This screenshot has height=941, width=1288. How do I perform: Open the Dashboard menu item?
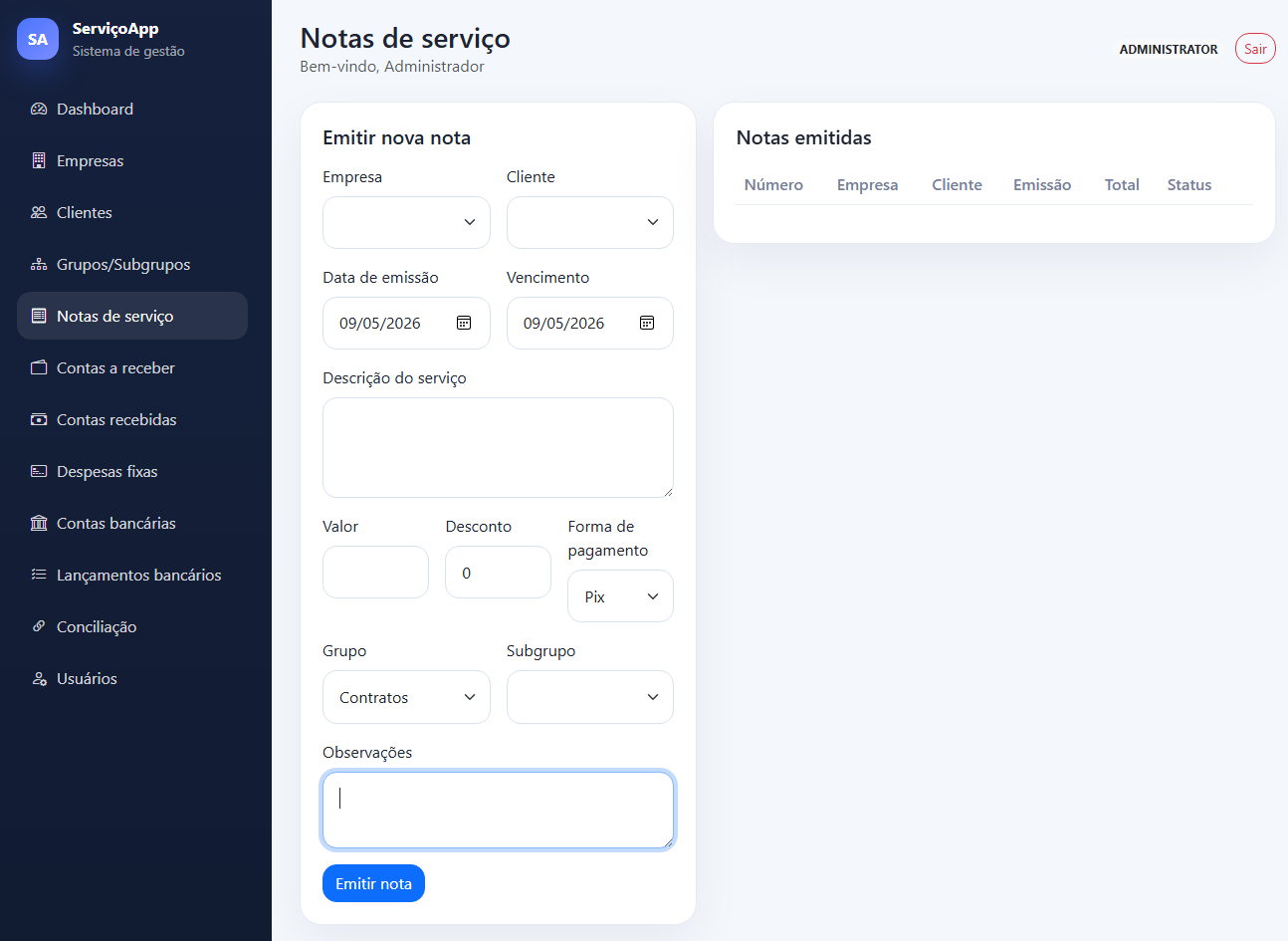132,109
